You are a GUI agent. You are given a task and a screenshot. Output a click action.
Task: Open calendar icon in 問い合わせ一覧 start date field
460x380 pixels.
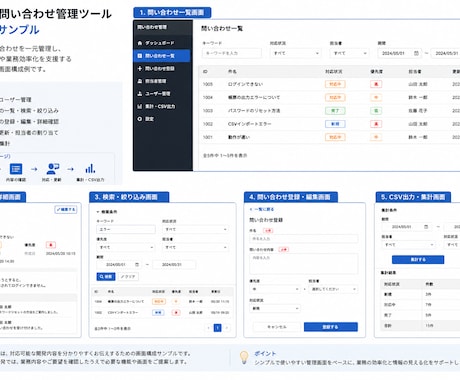coord(416,53)
